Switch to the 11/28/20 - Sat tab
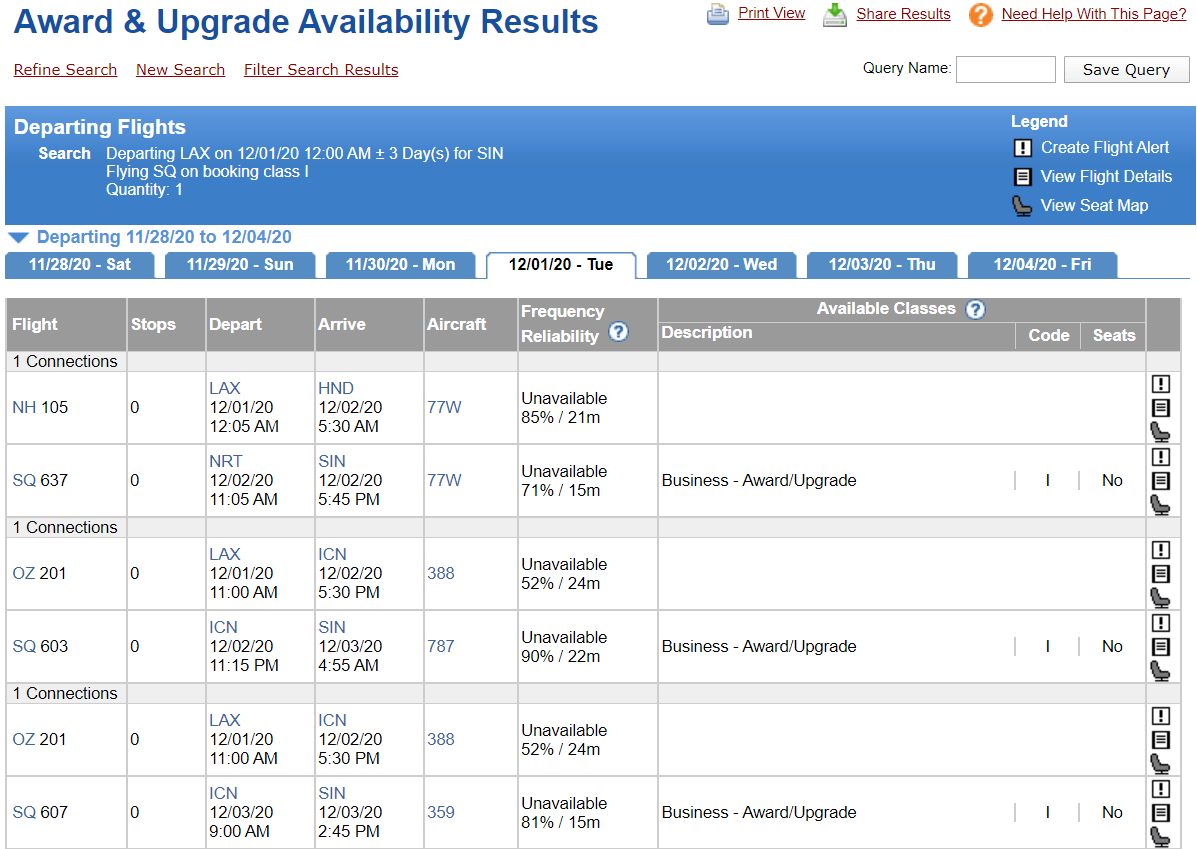 (79, 265)
